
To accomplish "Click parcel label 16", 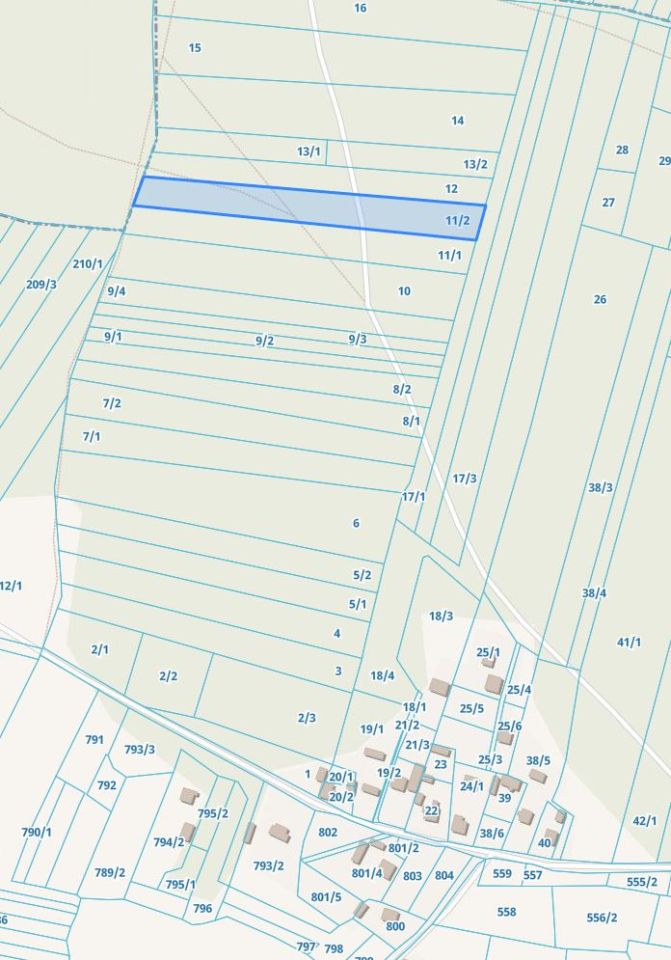I will coord(360,8).
